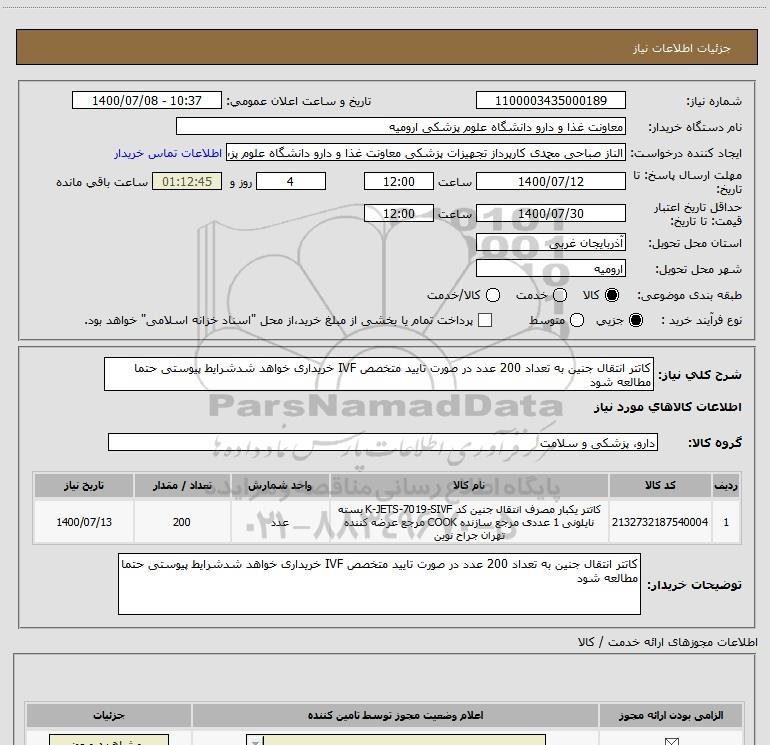This screenshot has width=770, height=745.
Task: Click the response deadline date 1400/07/12
Action: tap(550, 181)
